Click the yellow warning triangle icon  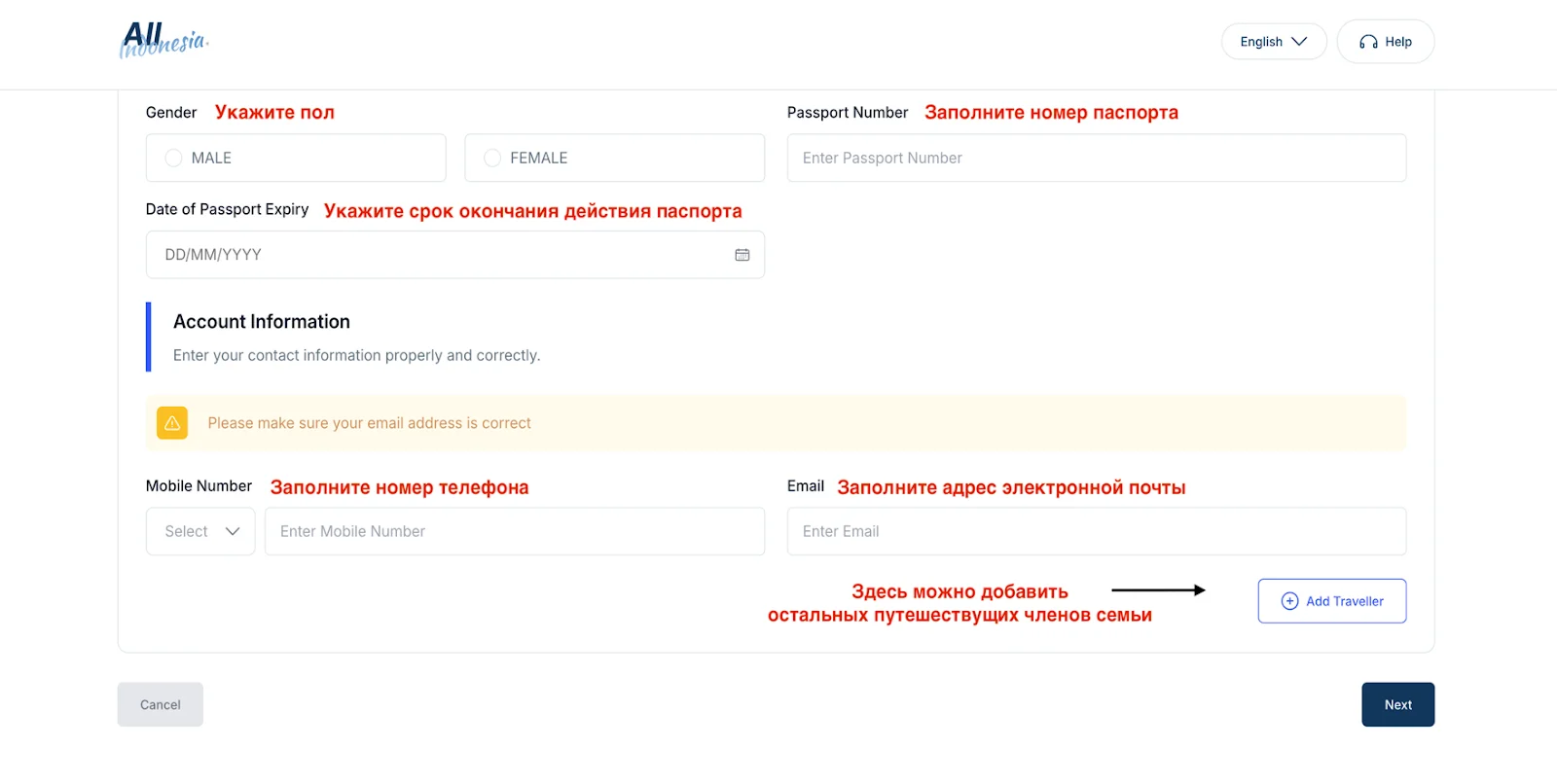point(171,422)
